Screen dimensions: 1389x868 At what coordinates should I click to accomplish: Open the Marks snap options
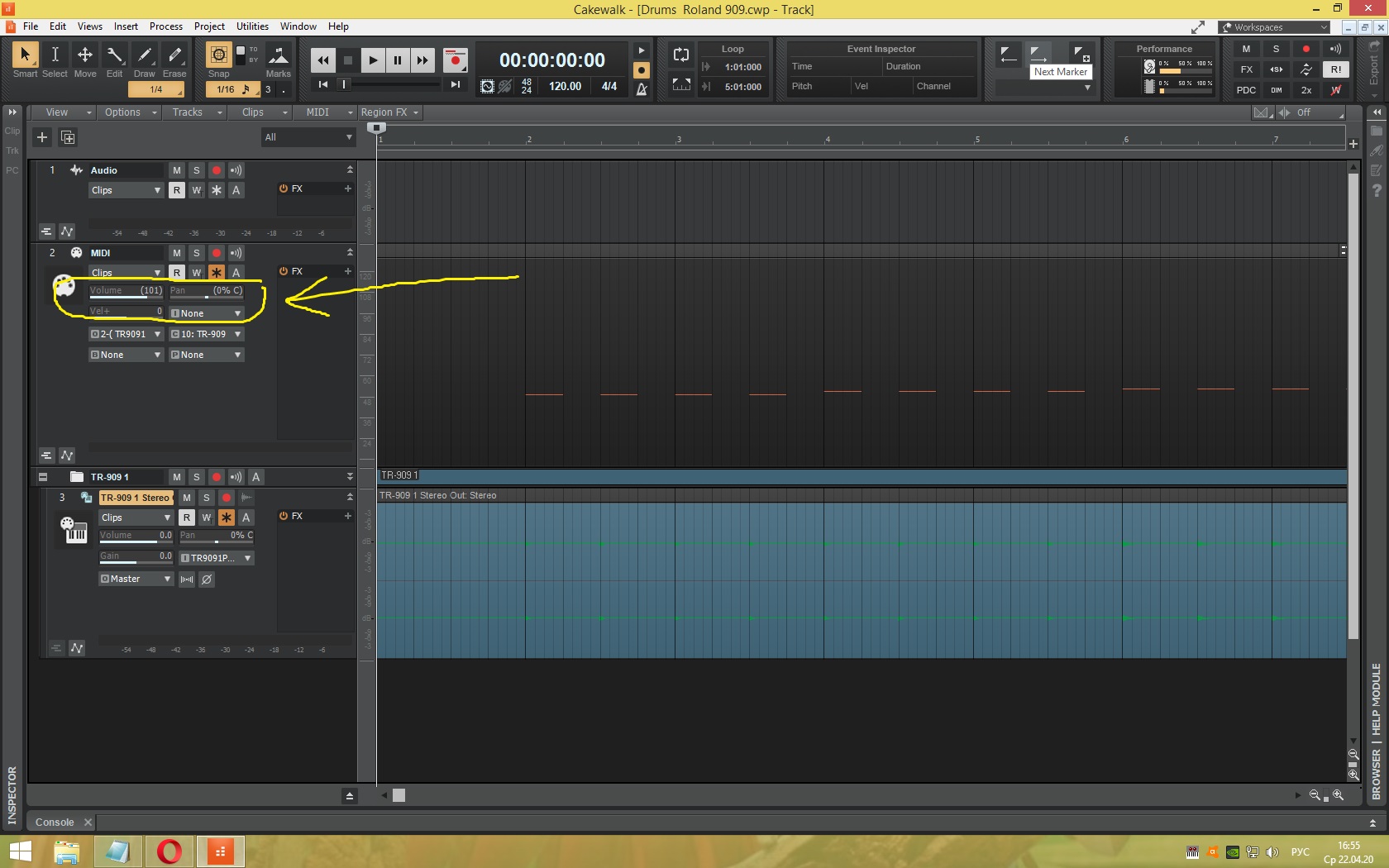[279, 60]
